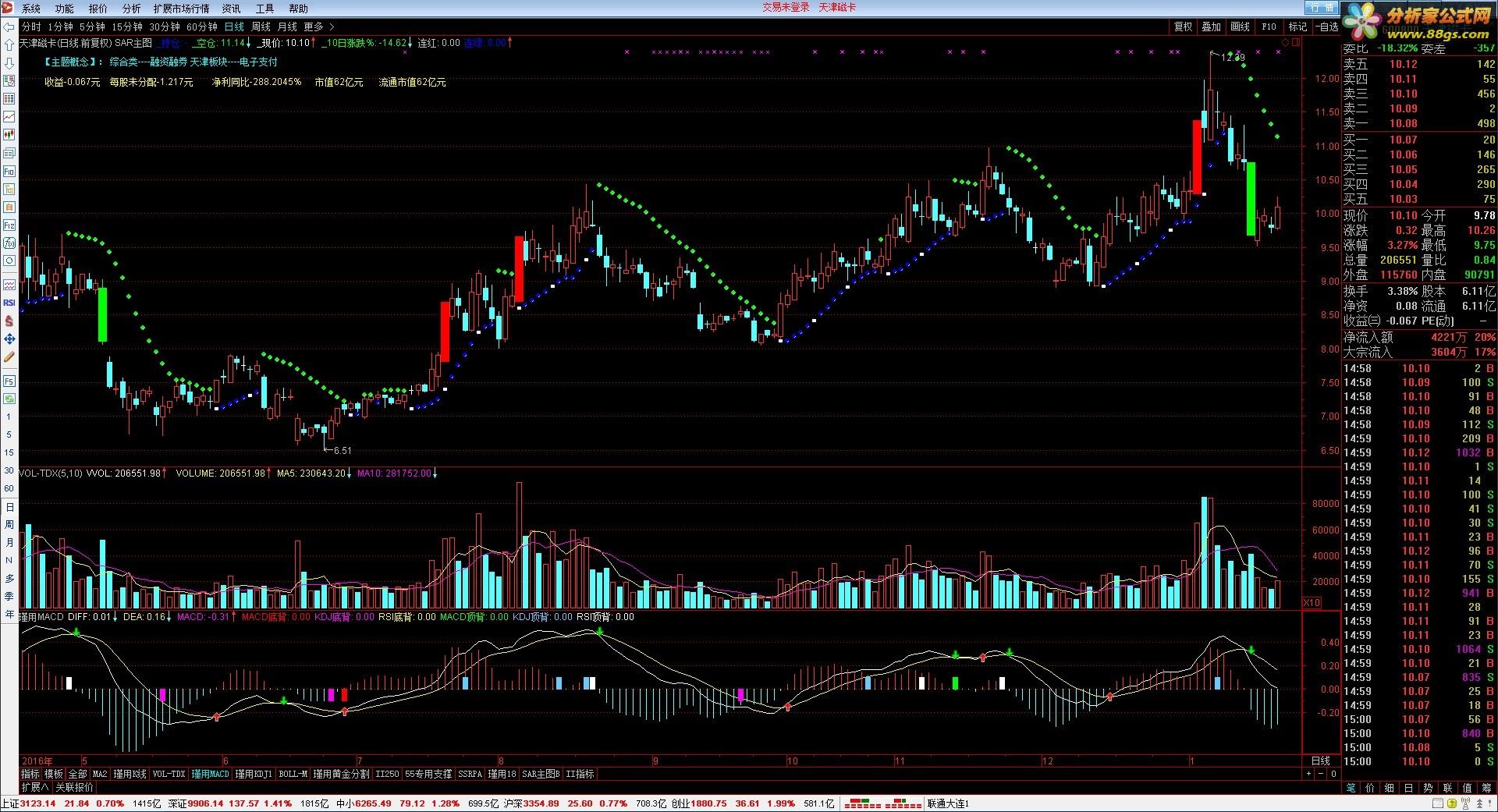Open the 帮助 menu
Viewport: 1498px width, 812px height.
pyautogui.click(x=298, y=9)
